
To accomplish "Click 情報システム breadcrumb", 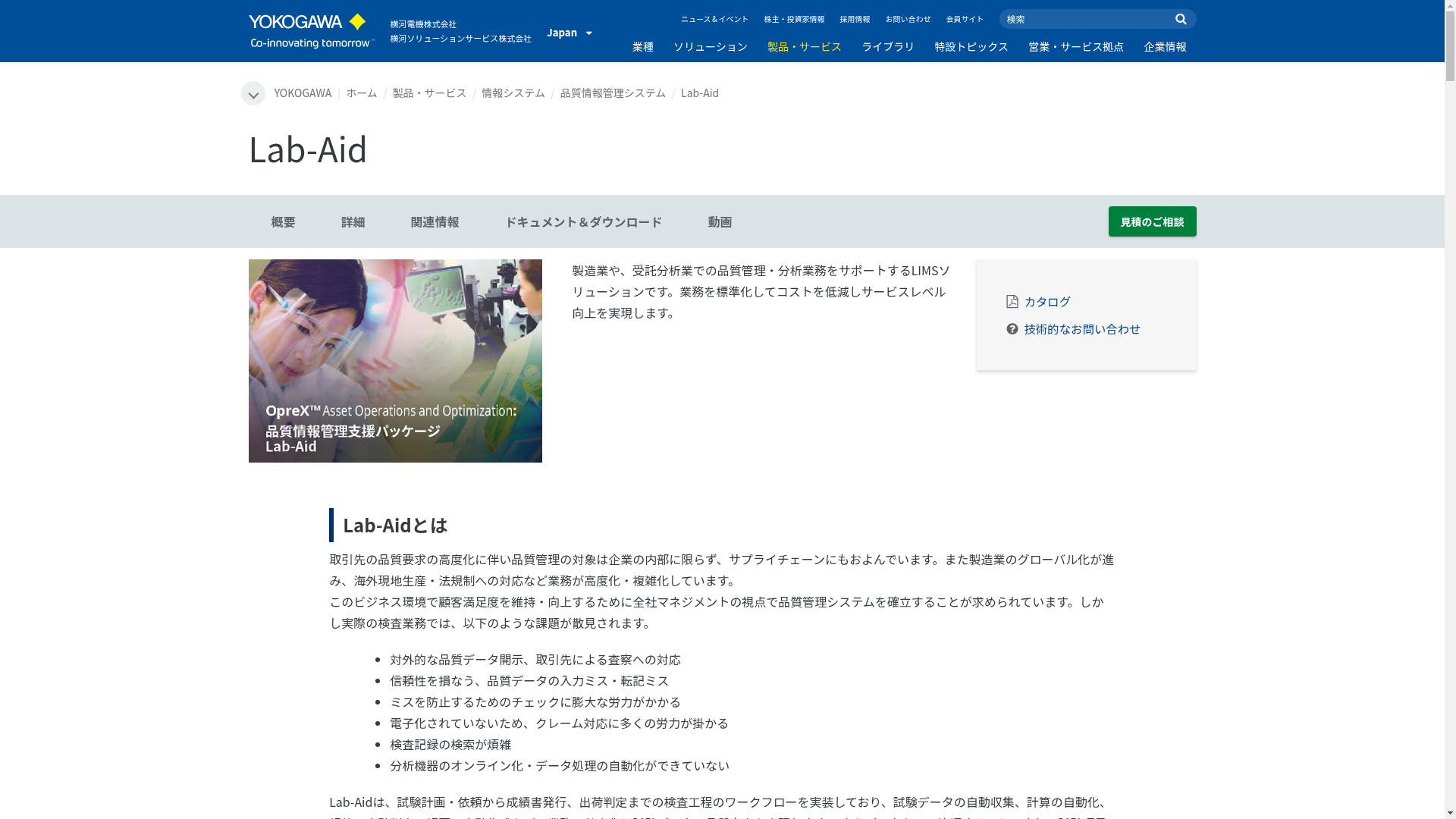I will pyautogui.click(x=513, y=93).
